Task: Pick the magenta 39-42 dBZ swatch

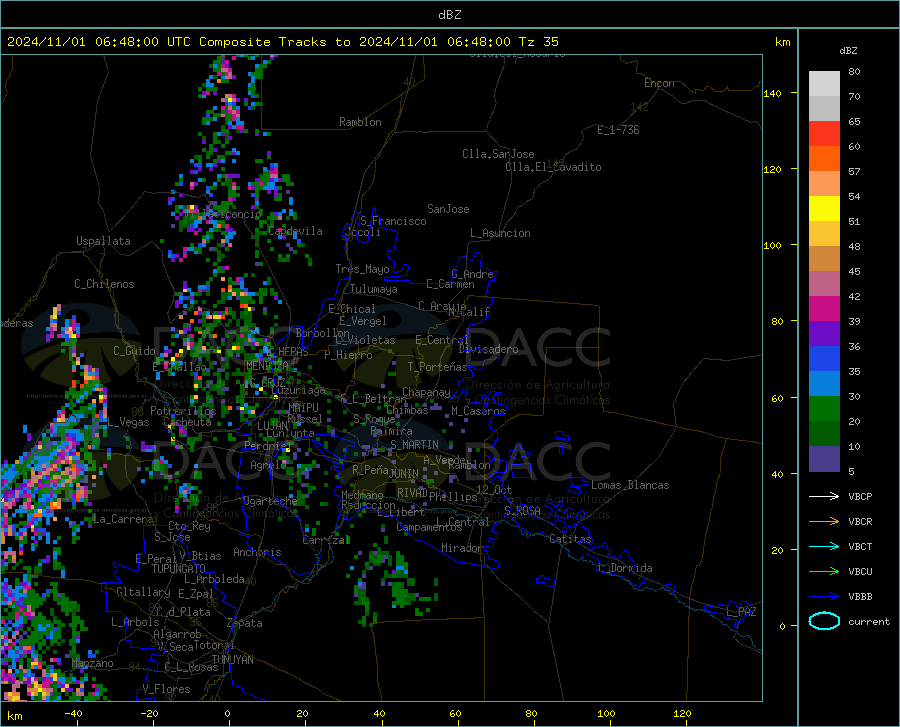Action: pyautogui.click(x=824, y=309)
